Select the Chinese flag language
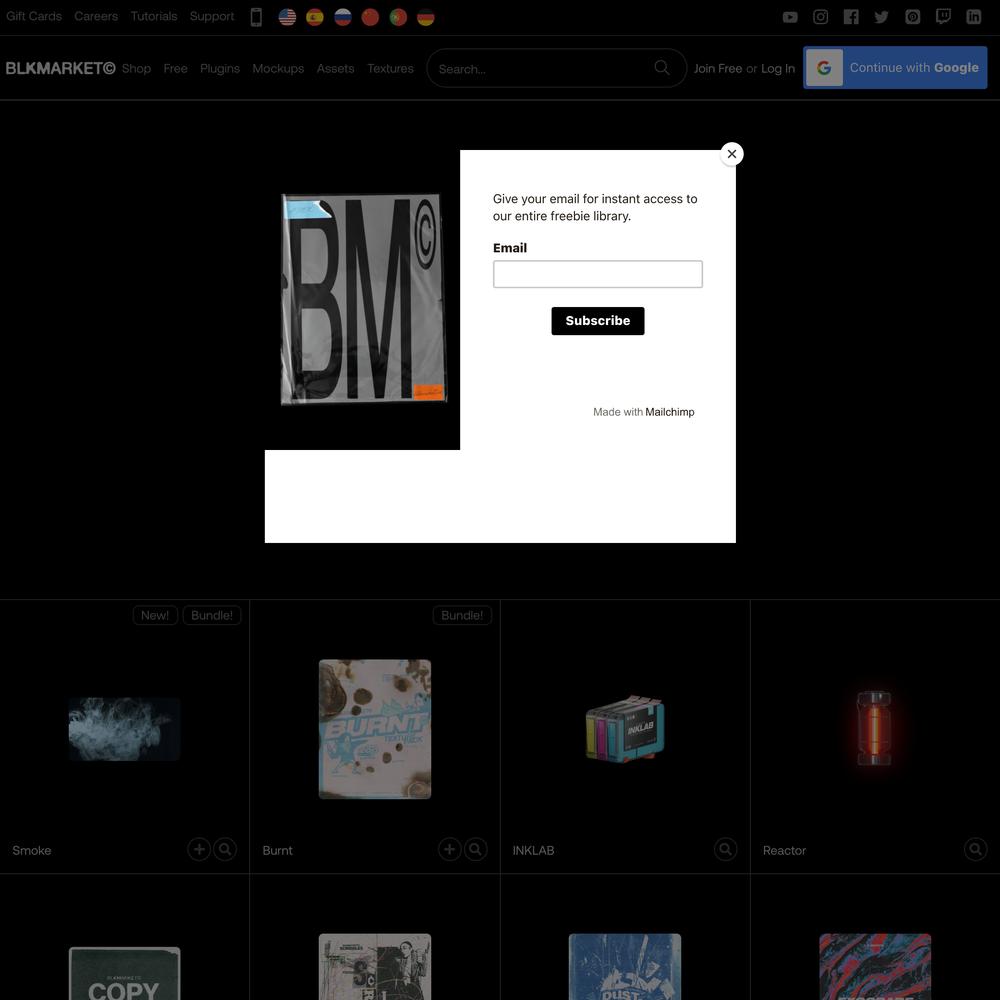The width and height of the screenshot is (1000, 1000). click(370, 17)
